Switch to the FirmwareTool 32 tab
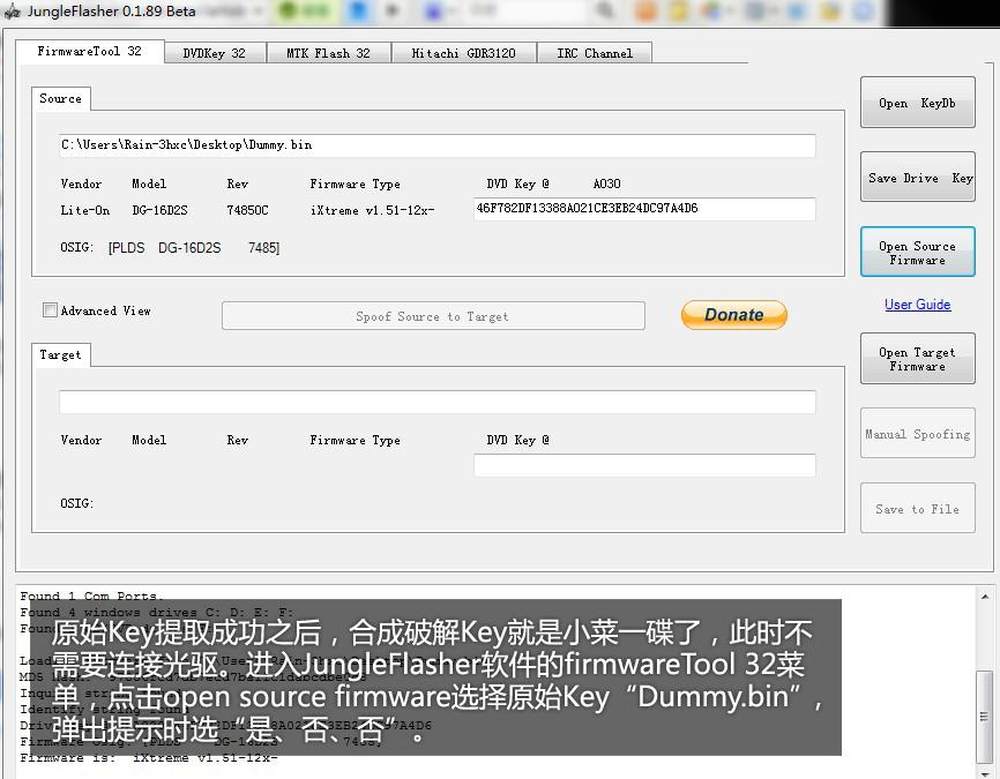The image size is (1000, 779). click(89, 51)
